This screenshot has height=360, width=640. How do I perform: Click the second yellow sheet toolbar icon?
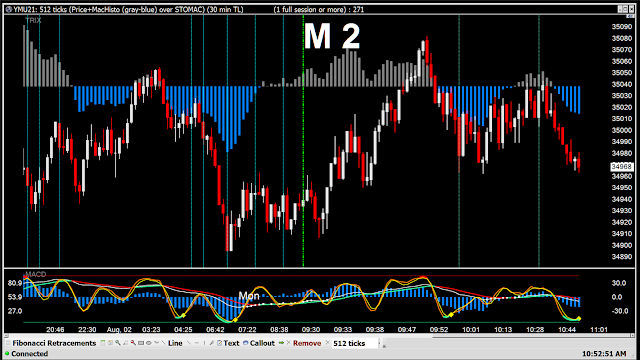pos(110,343)
